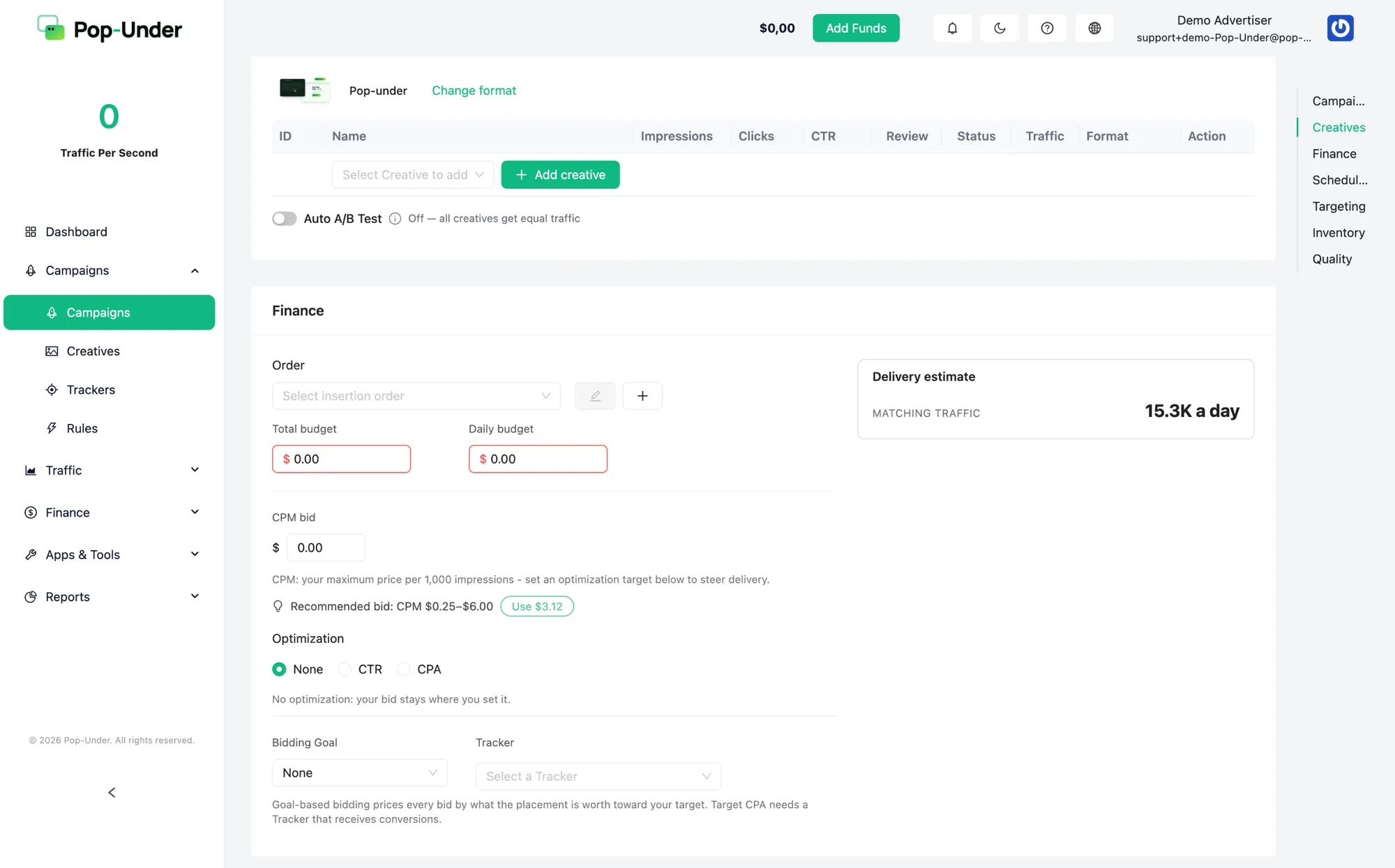The height and width of the screenshot is (868, 1395).
Task: Jump to Targeting in the right navigation
Action: point(1339,206)
